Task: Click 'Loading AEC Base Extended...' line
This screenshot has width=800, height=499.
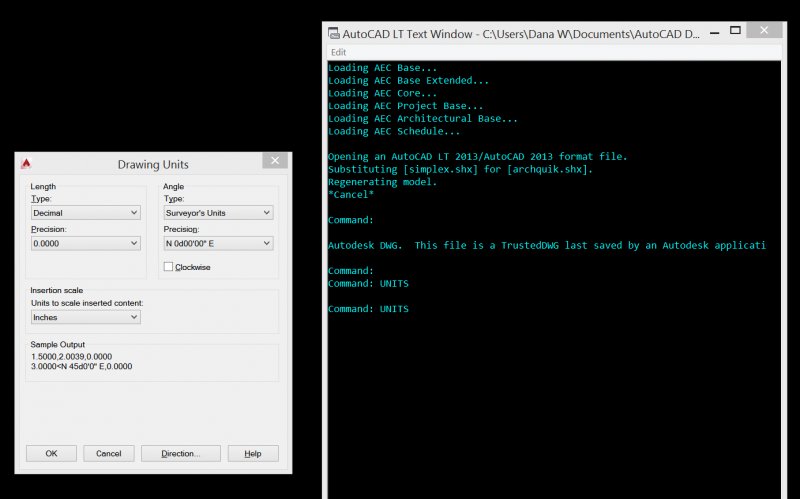Action: coord(408,80)
